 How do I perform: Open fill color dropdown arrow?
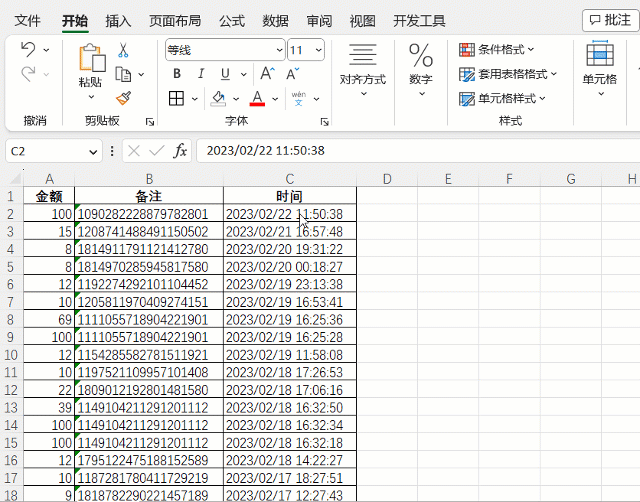pos(236,99)
